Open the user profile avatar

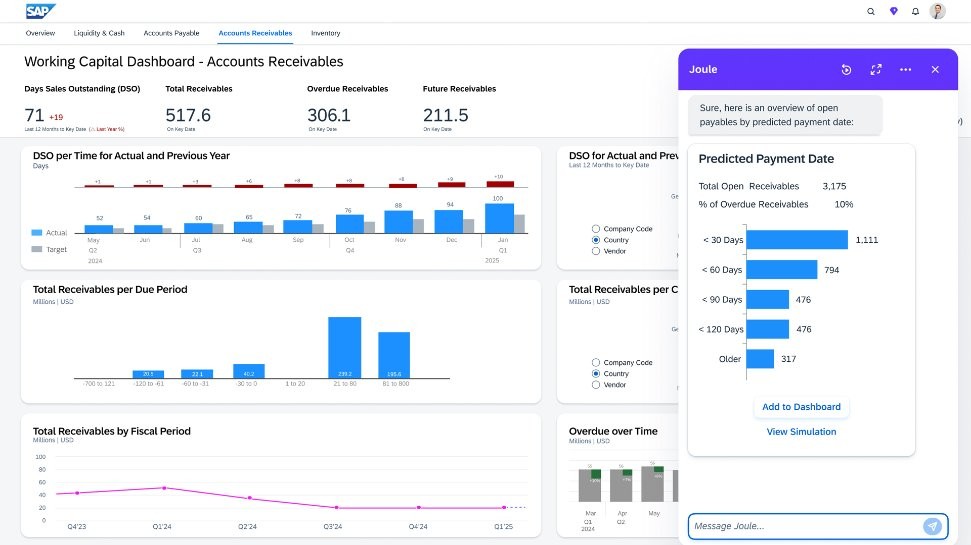pyautogui.click(x=937, y=12)
